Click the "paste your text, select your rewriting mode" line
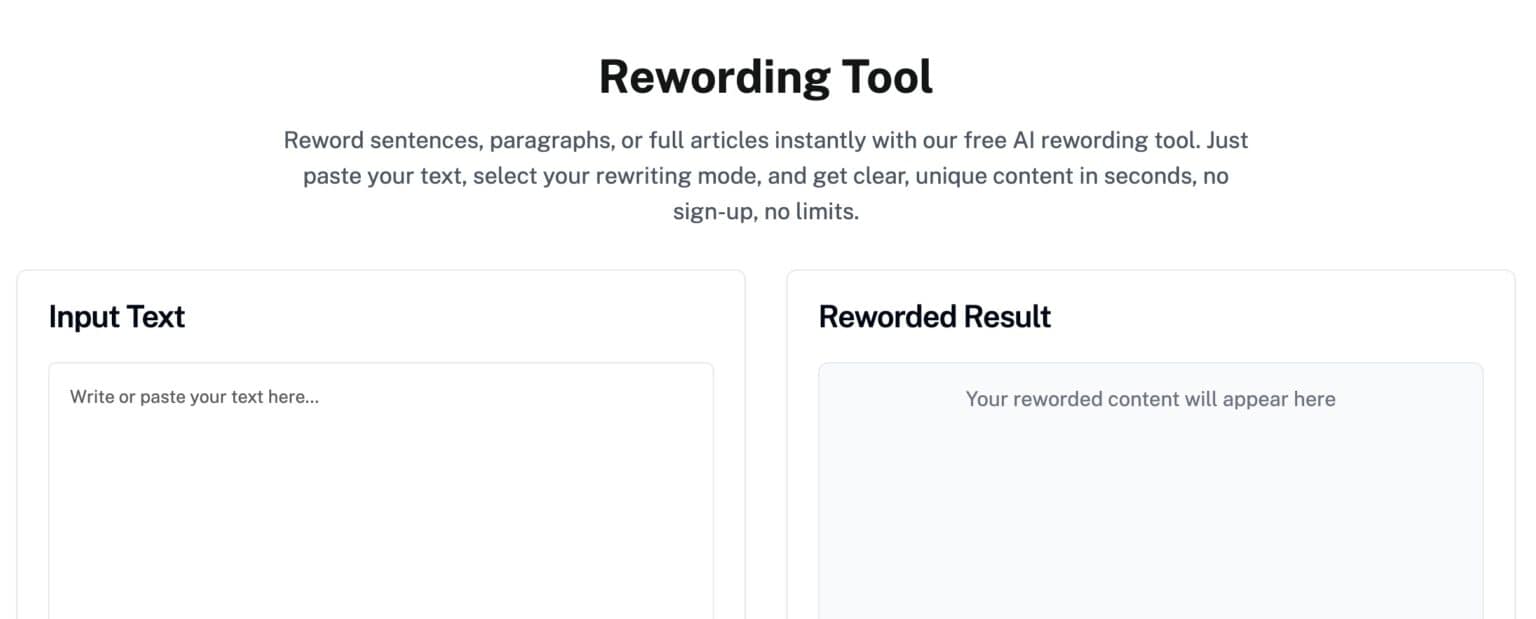 pyautogui.click(x=540, y=177)
